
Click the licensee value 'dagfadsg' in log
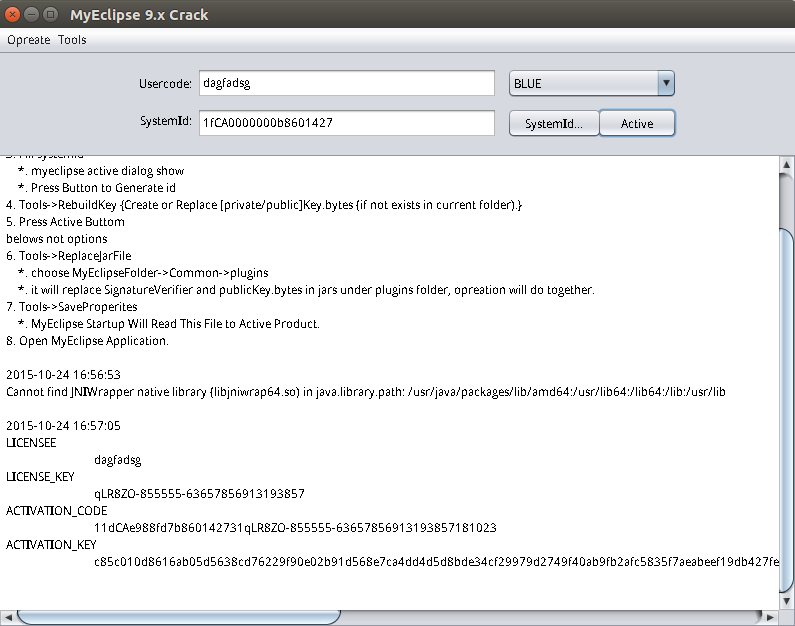(118, 460)
